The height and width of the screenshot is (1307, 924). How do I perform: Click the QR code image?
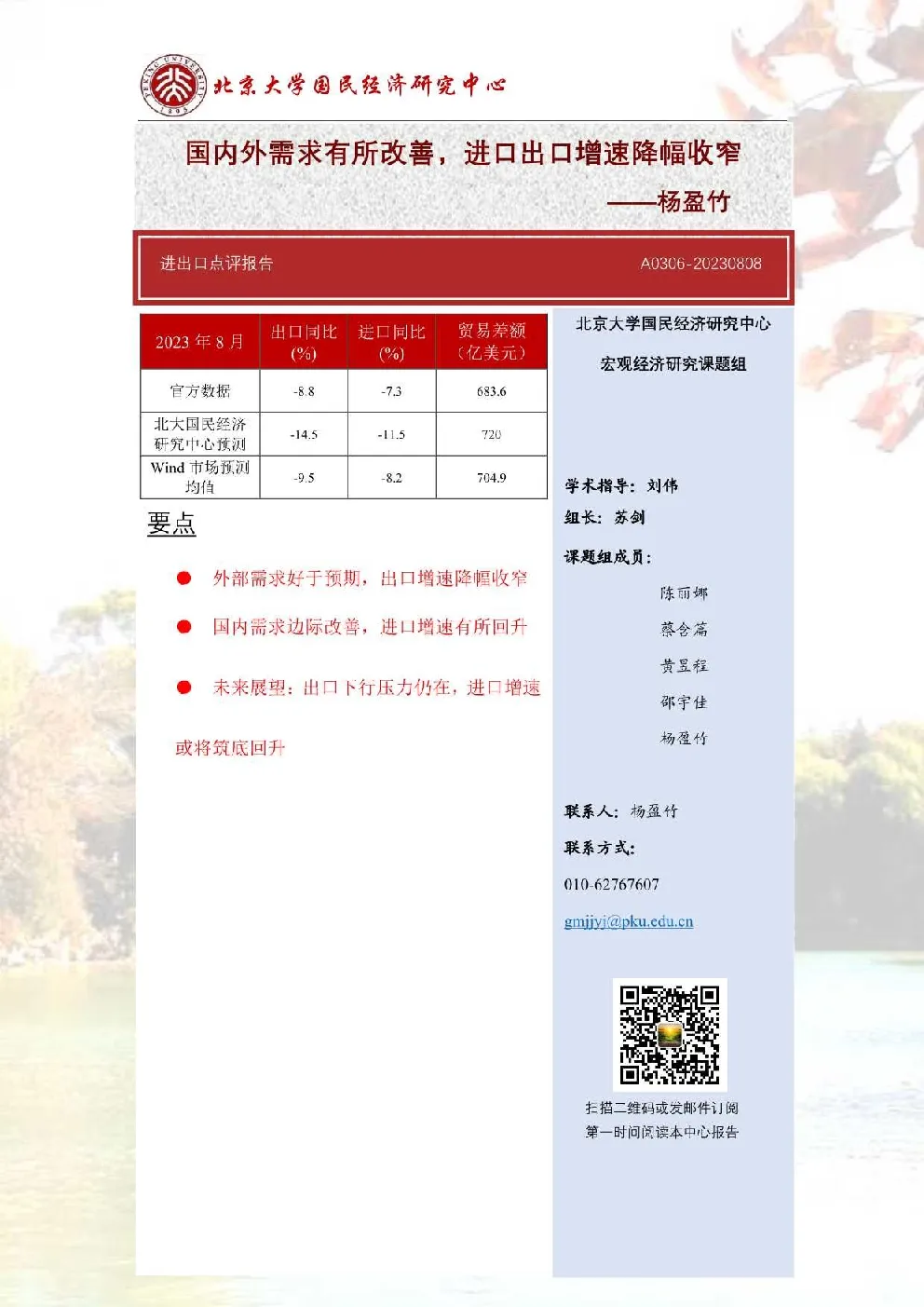[x=670, y=1034]
